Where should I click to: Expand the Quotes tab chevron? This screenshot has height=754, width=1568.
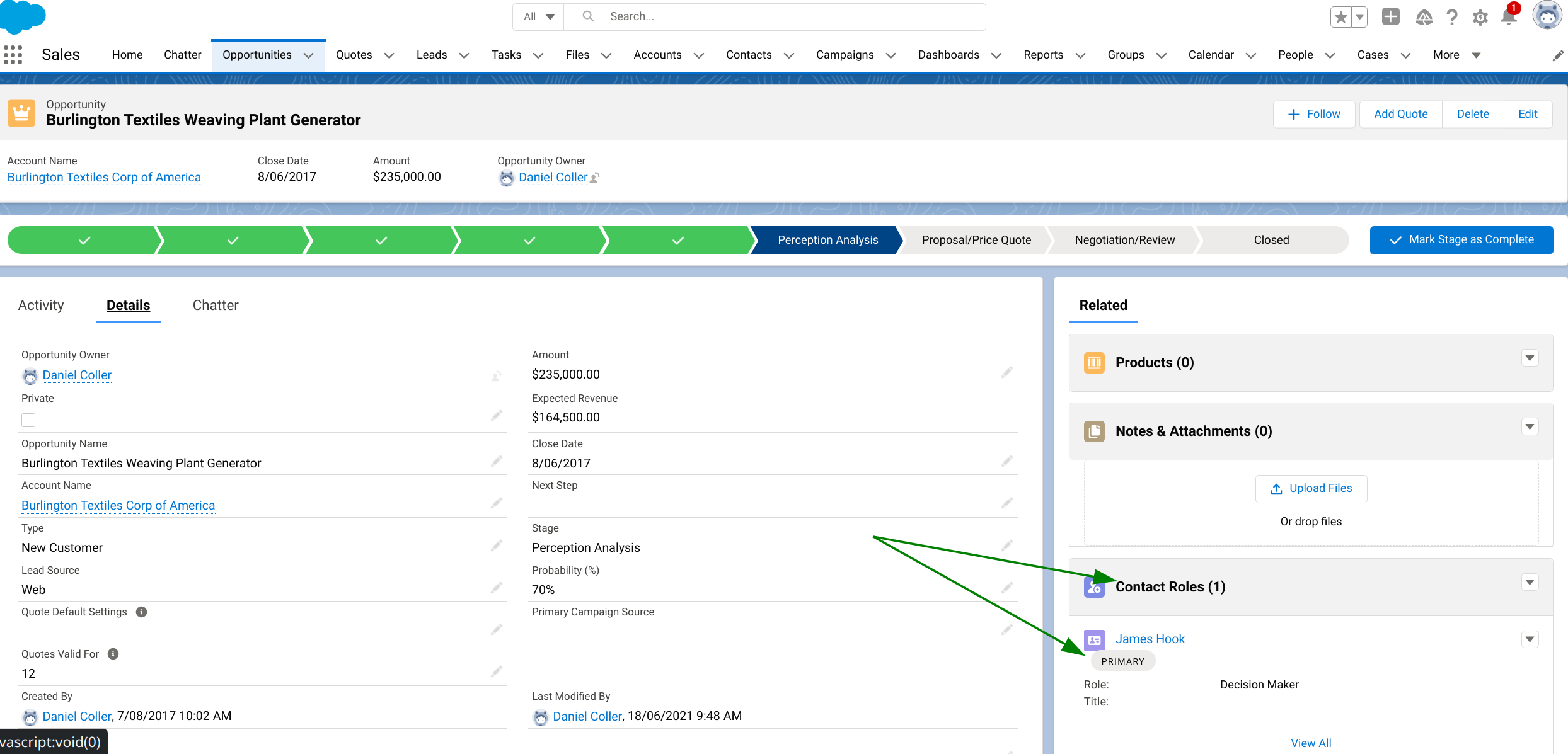click(x=389, y=55)
